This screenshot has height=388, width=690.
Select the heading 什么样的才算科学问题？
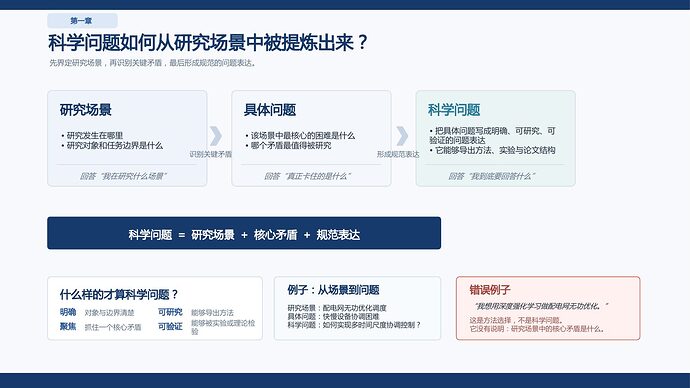point(119,294)
